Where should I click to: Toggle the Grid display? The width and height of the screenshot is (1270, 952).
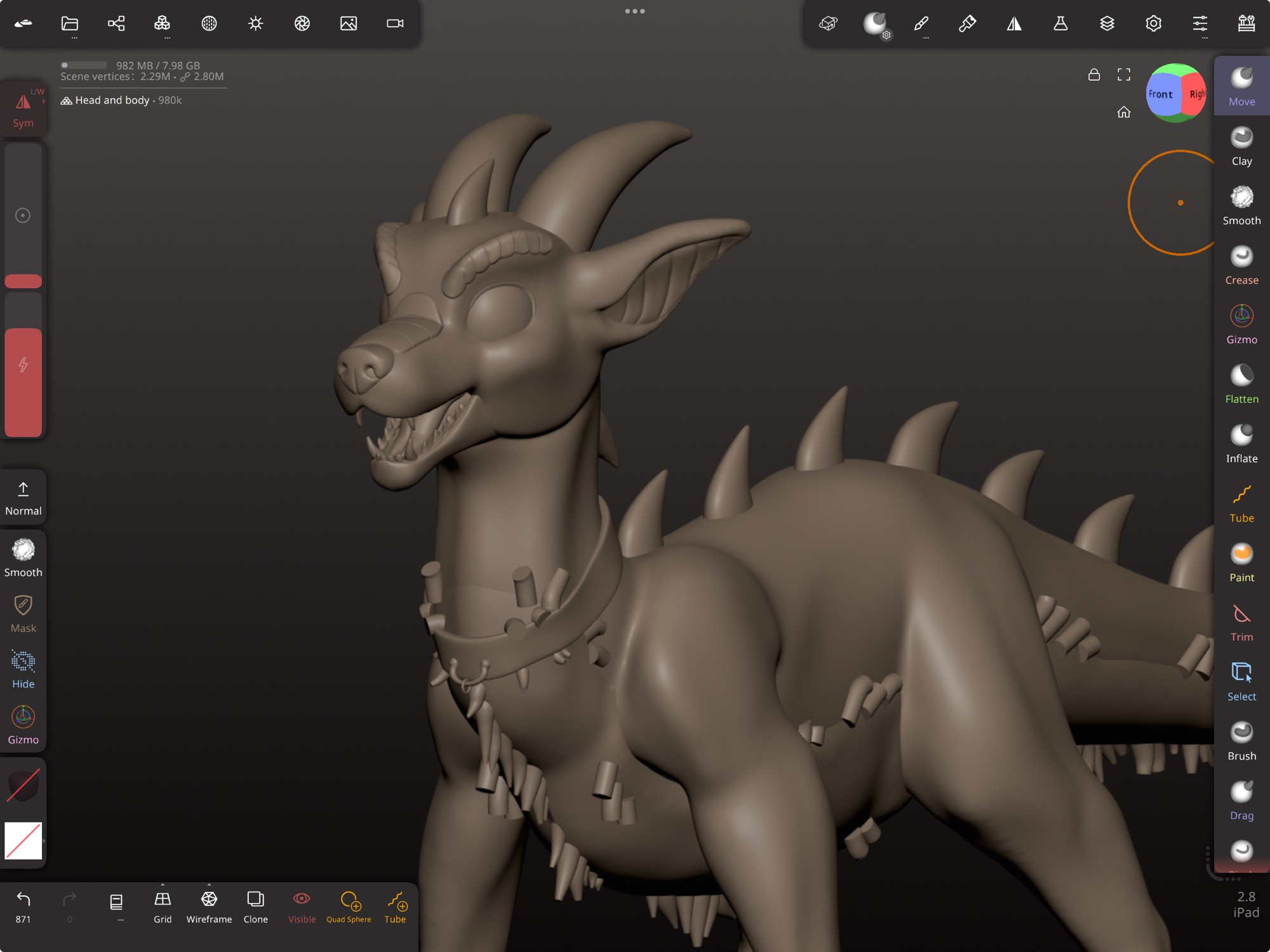click(x=163, y=906)
